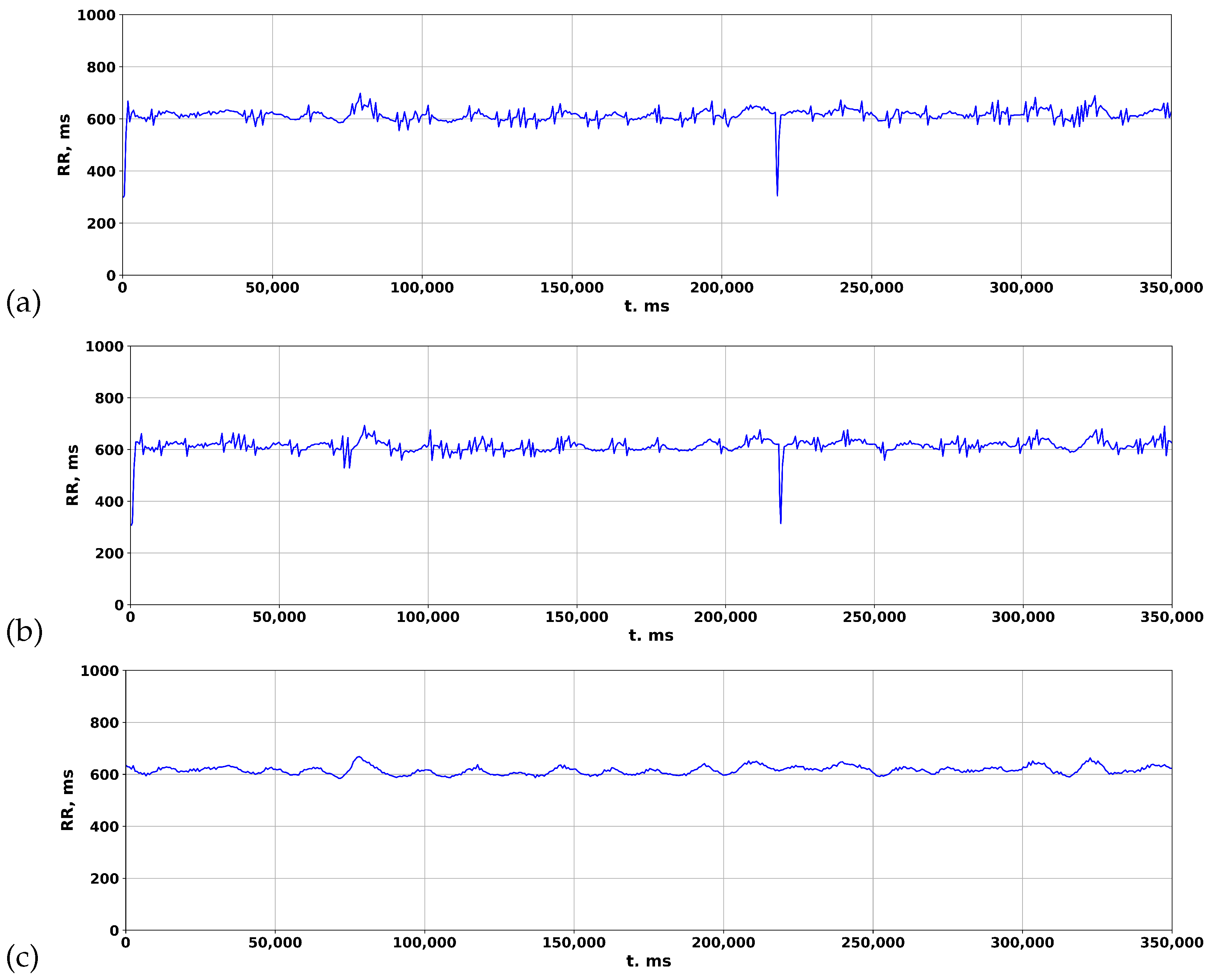
Task: Click the 400 y-axis tick label in chart (c)
Action: (105, 827)
